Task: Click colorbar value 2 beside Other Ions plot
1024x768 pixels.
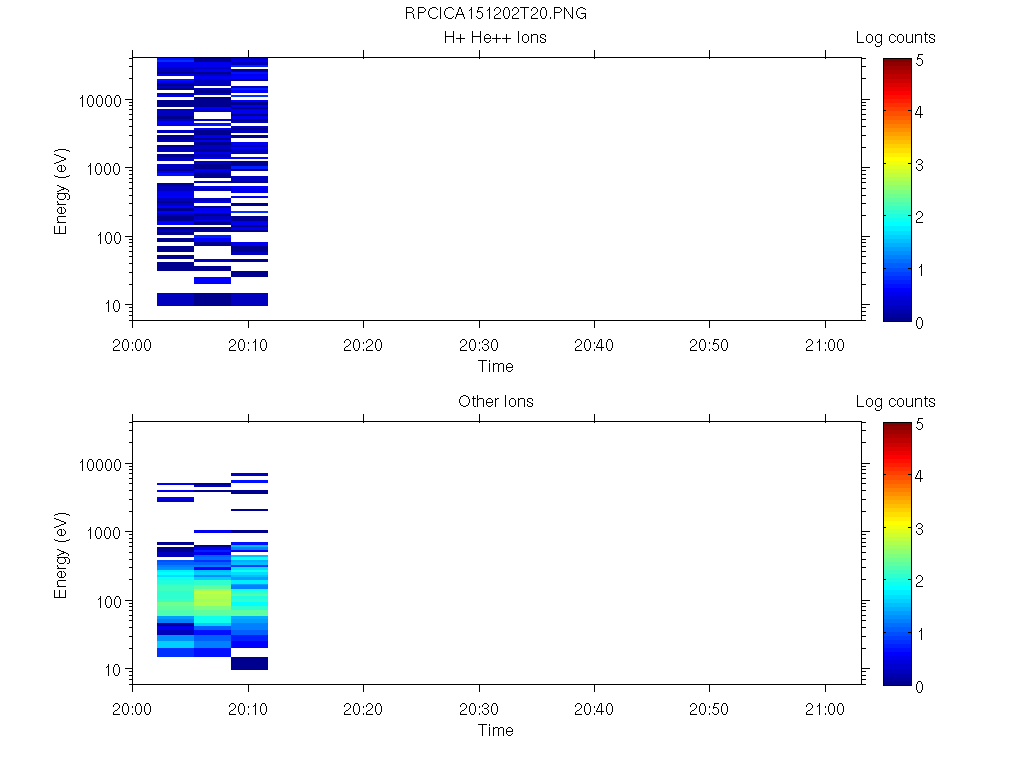Action: pos(920,581)
